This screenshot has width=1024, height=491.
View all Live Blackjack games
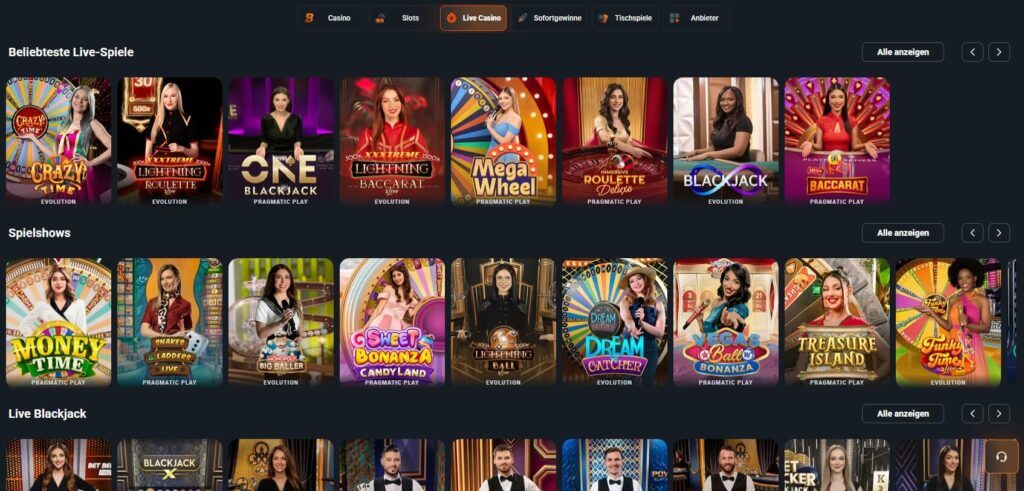pos(903,413)
